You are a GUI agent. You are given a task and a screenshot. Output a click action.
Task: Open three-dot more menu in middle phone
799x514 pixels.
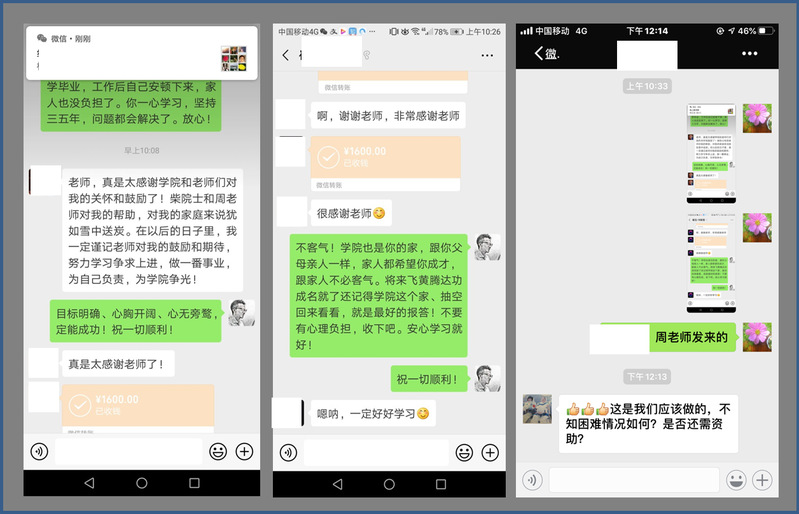488,55
